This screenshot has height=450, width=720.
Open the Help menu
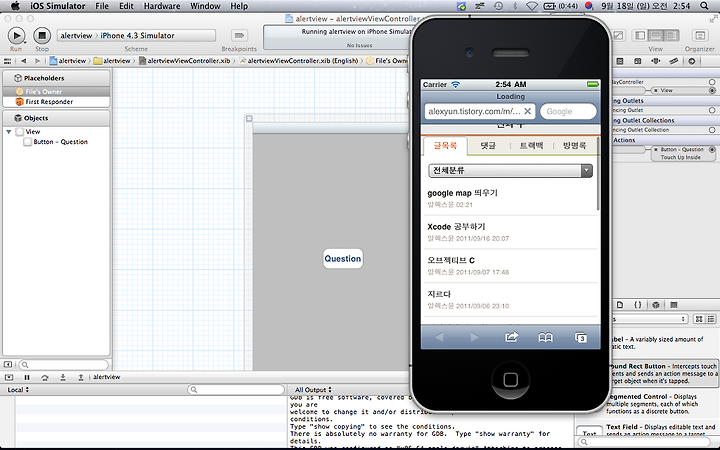(x=239, y=6)
